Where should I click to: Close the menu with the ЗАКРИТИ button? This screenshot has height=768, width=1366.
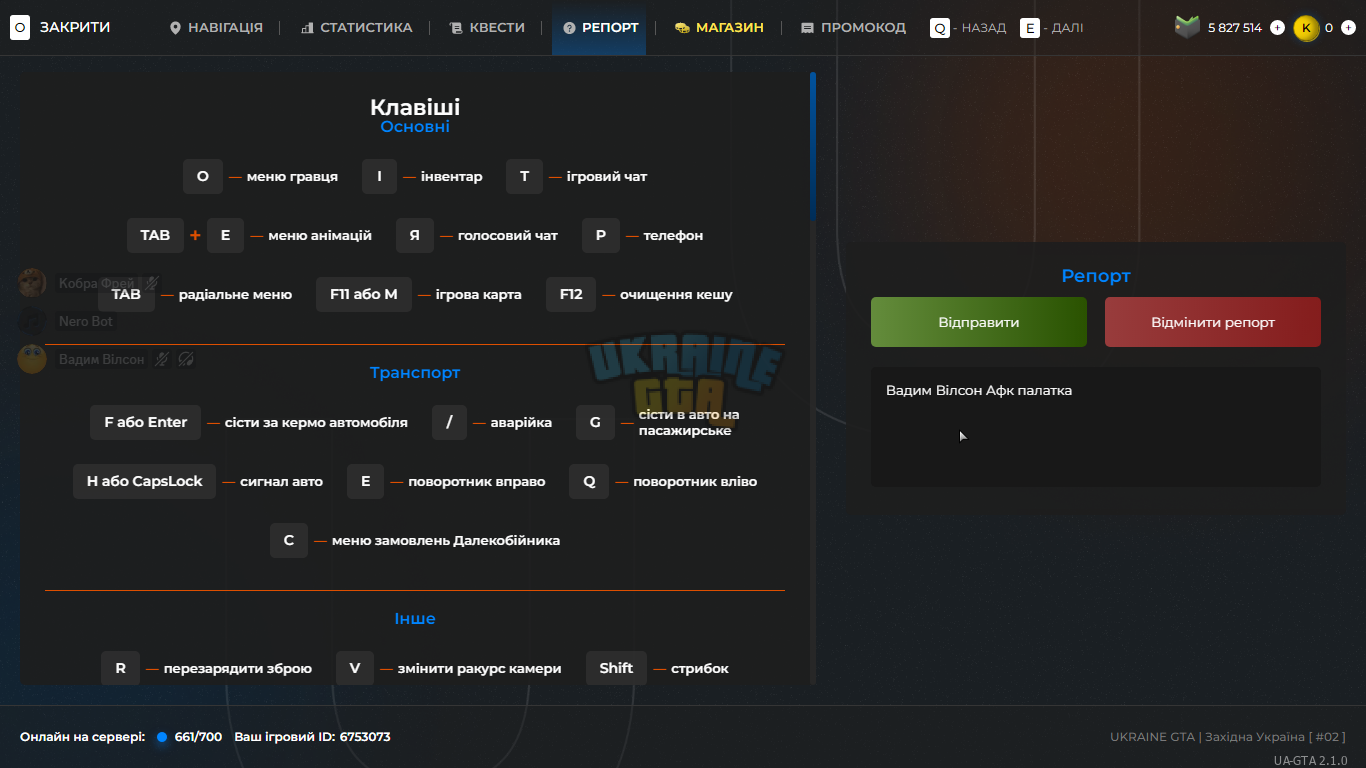60,27
